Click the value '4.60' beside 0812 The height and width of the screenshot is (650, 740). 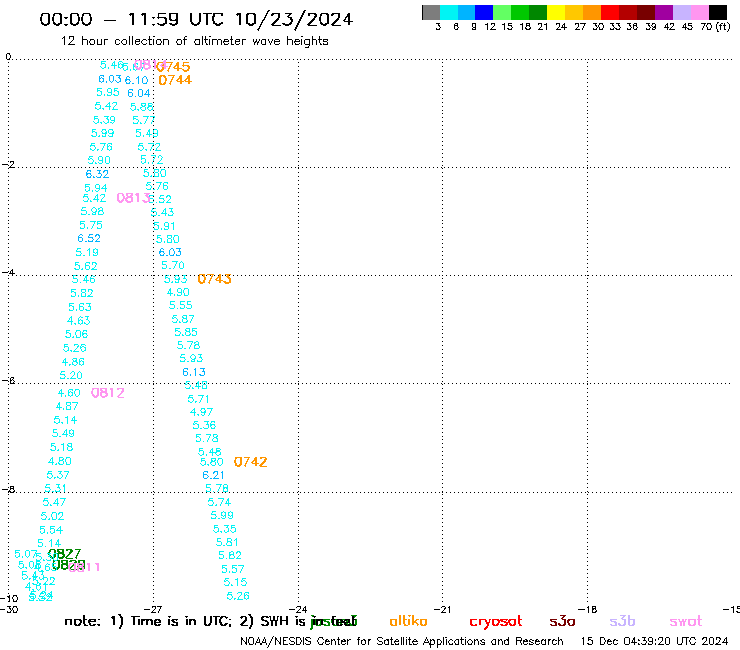69,393
